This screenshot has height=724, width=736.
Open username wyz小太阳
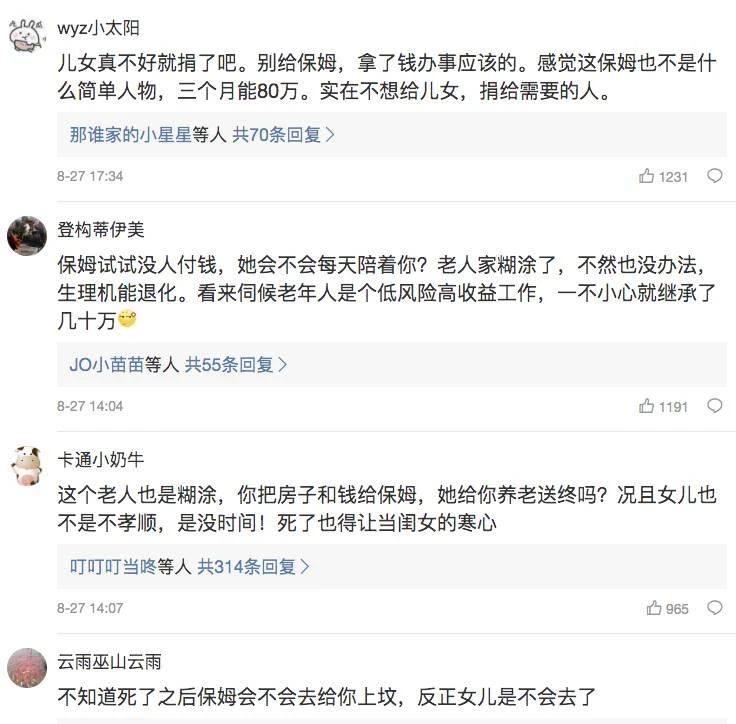tap(98, 28)
